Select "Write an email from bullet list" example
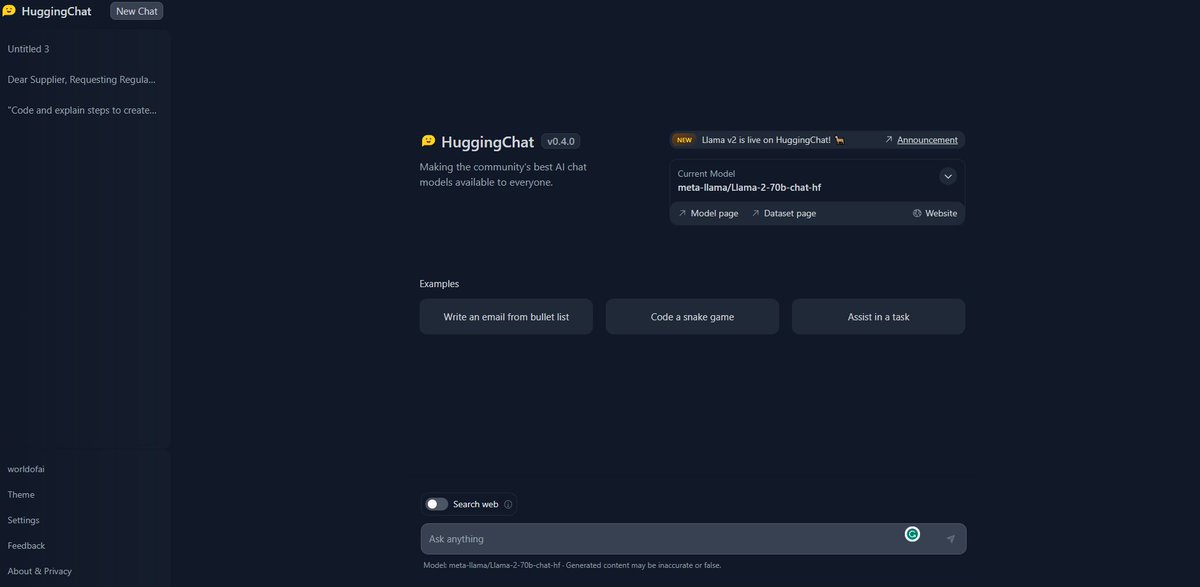The width and height of the screenshot is (1200, 587). [x=506, y=317]
